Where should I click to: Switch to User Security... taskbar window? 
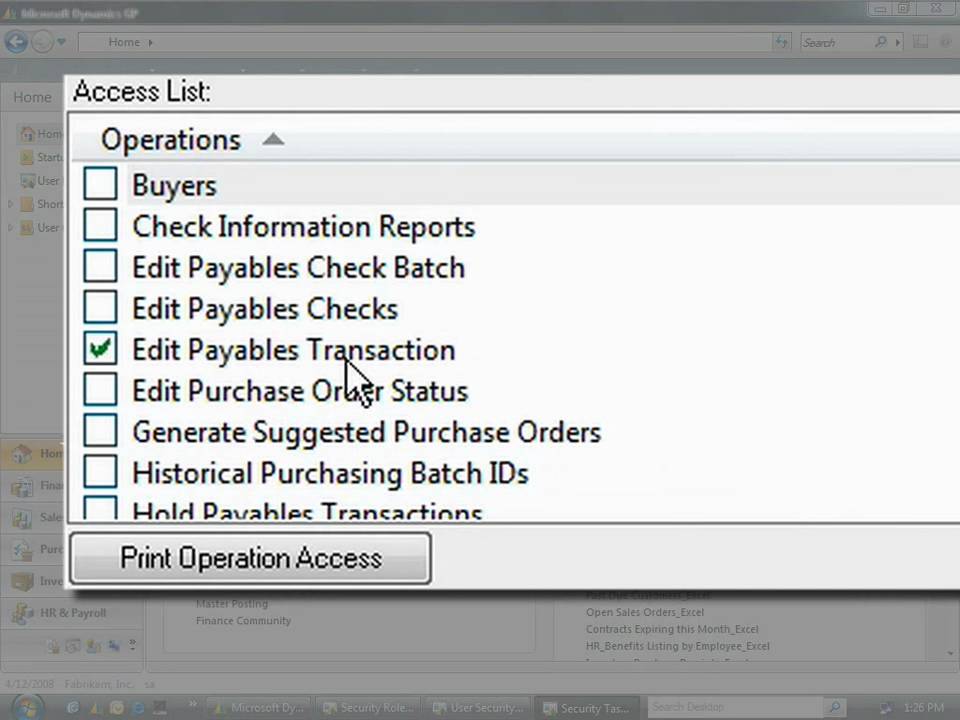479,708
